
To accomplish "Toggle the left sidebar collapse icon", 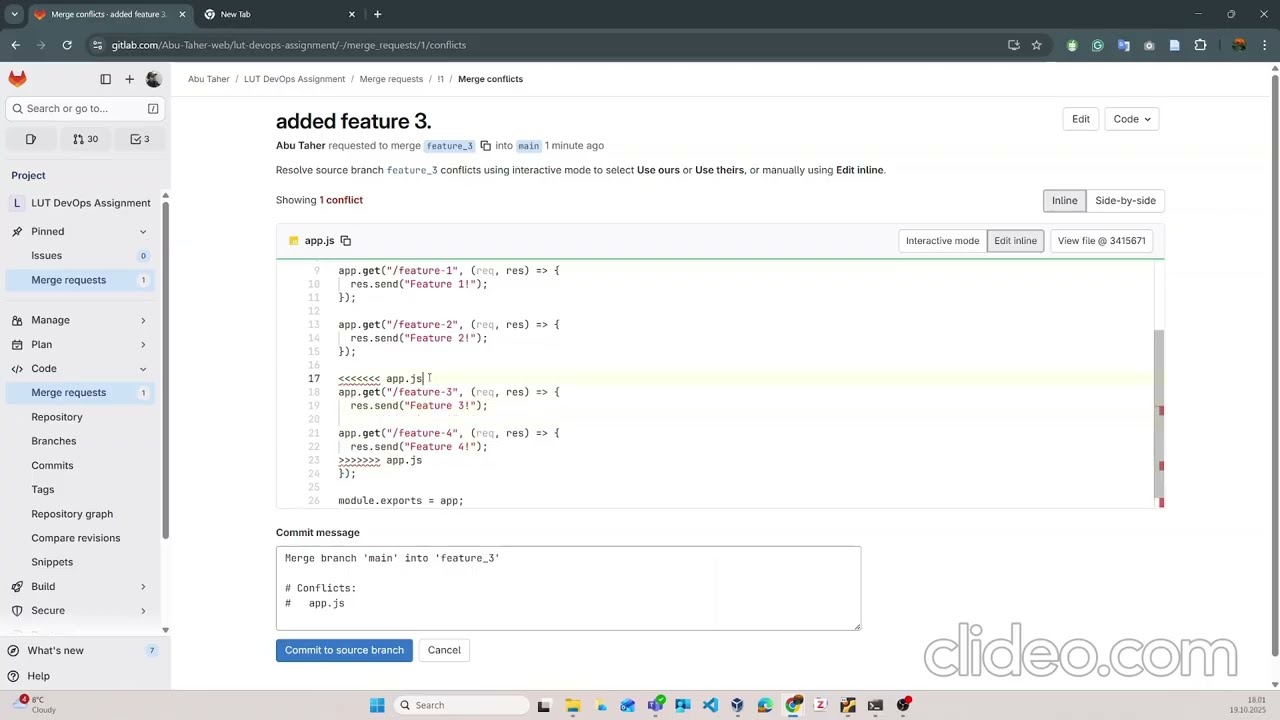I will pos(105,79).
